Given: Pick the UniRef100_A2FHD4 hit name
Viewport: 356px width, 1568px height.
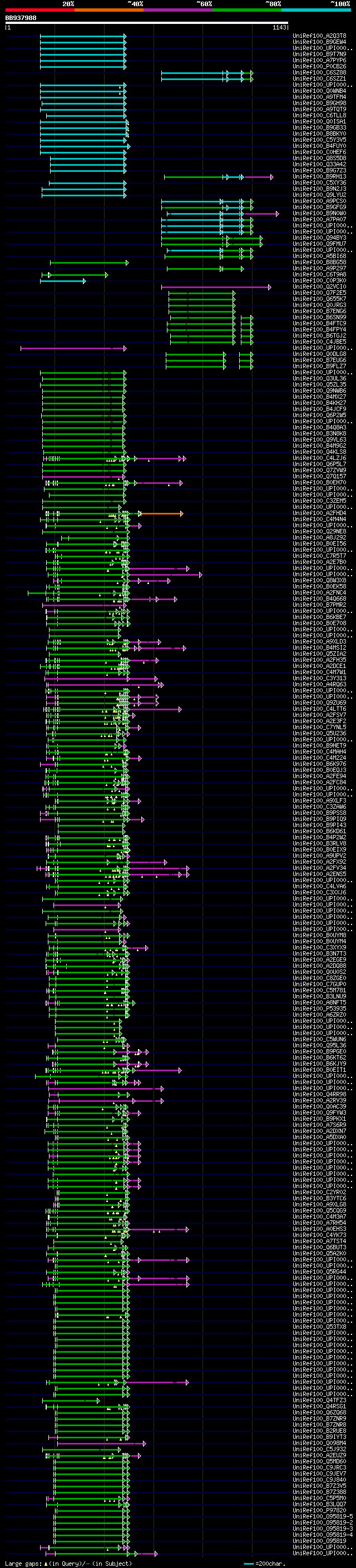Looking at the screenshot, I should pos(319,513).
